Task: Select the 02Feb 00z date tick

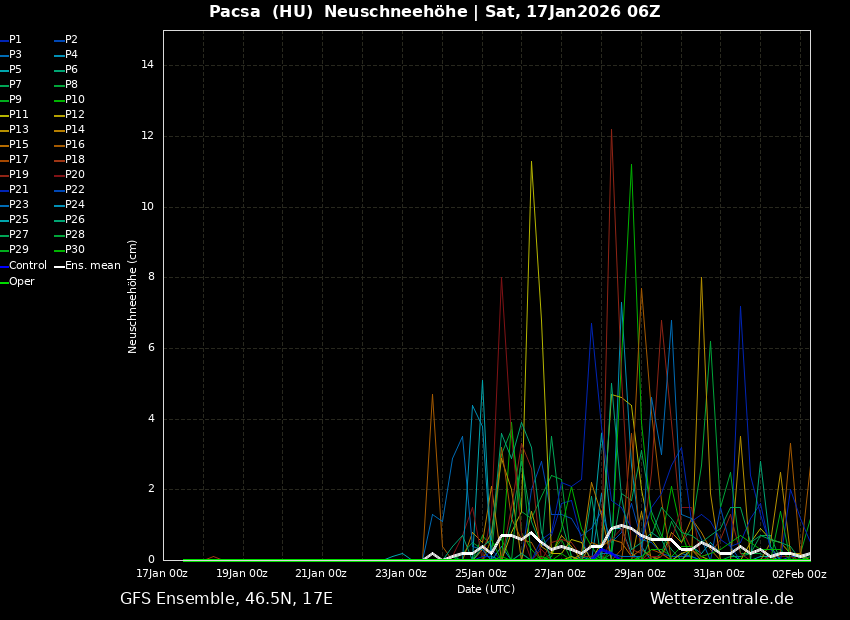Action: (799, 574)
